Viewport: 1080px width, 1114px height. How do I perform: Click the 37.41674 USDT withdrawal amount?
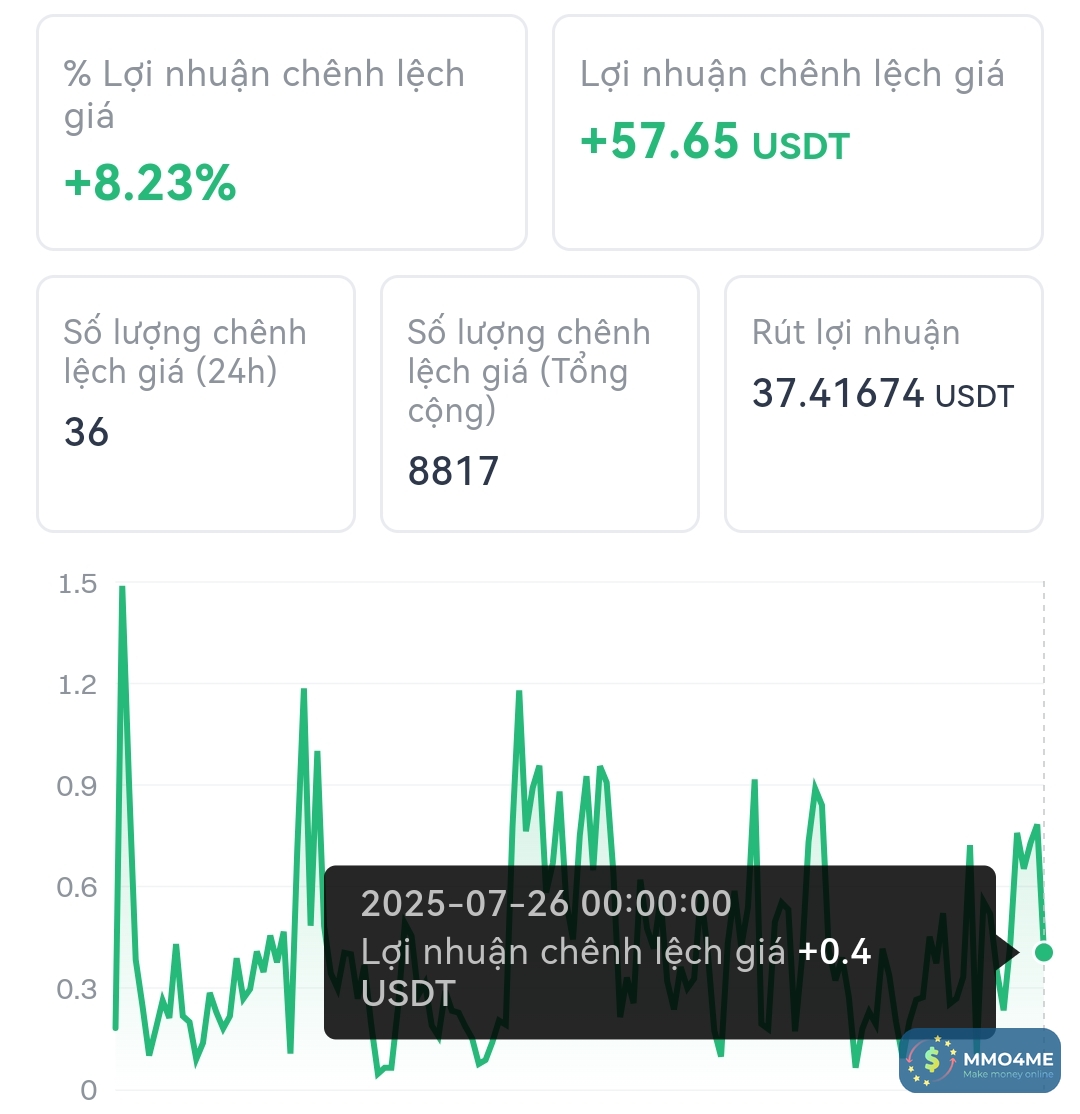tap(882, 395)
